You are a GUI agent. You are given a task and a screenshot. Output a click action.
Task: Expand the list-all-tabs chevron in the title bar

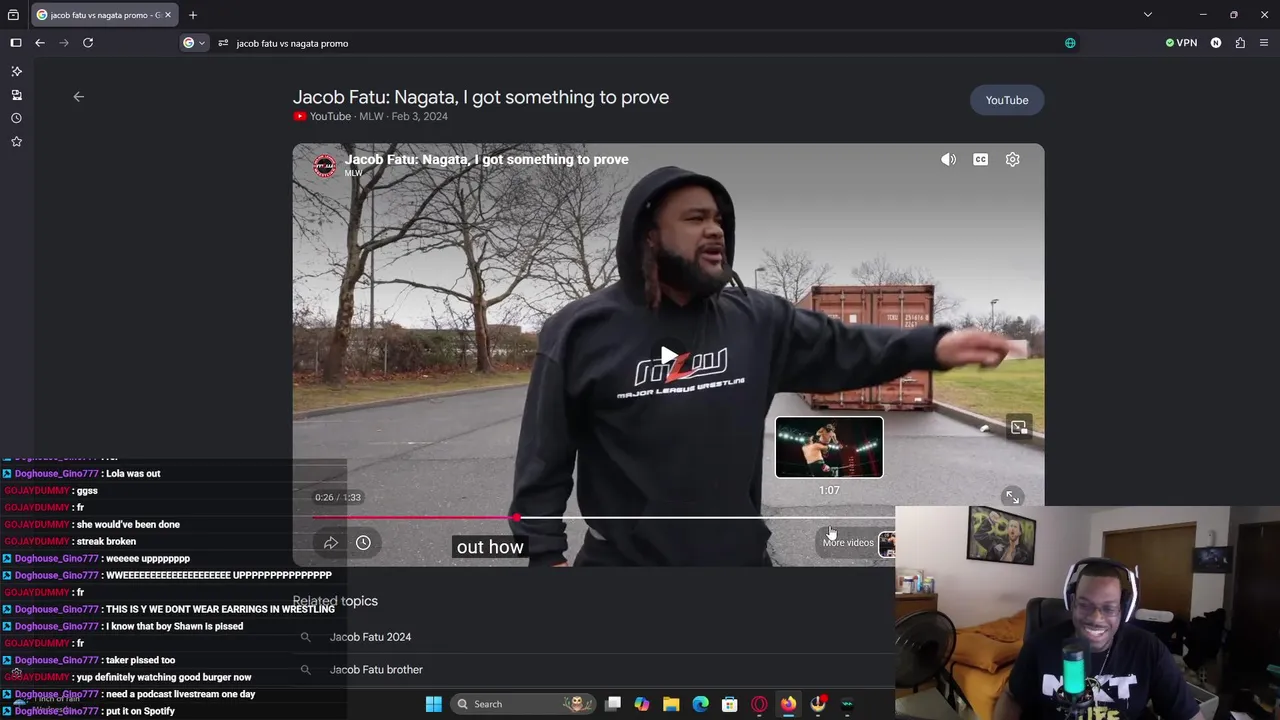[x=1148, y=15]
